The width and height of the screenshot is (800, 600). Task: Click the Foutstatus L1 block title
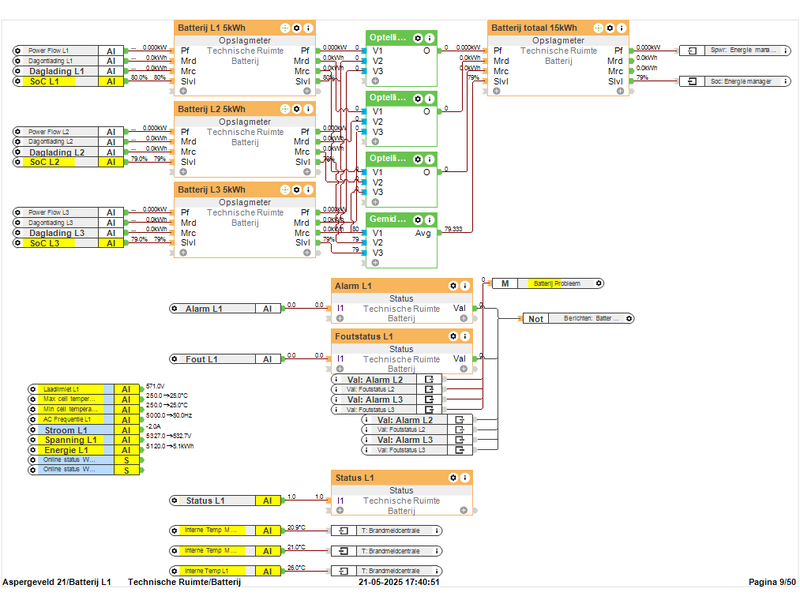[x=364, y=336]
